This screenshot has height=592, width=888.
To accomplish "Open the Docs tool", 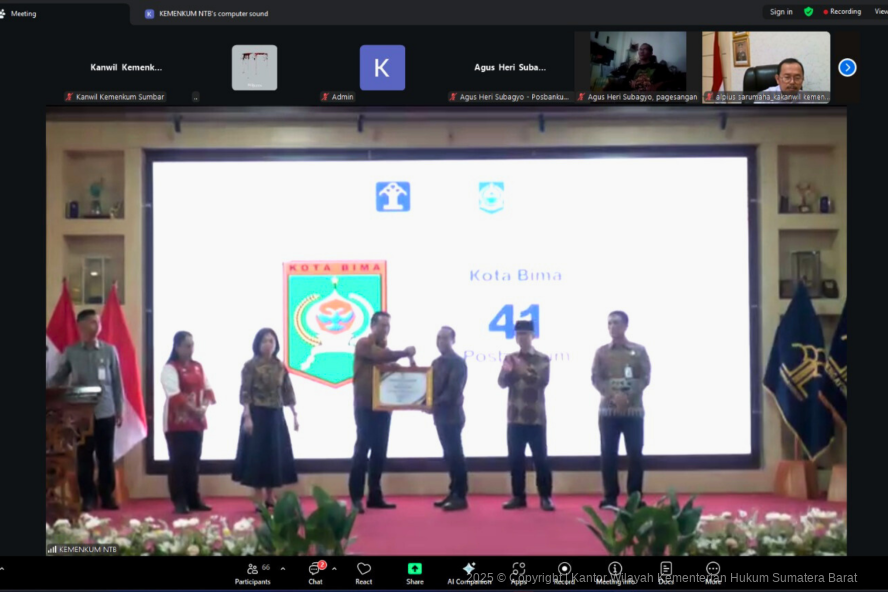I will point(666,573).
